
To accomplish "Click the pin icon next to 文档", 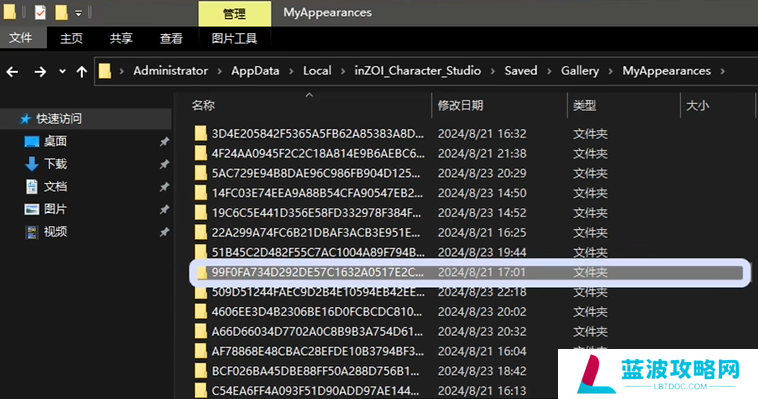I will coord(164,187).
